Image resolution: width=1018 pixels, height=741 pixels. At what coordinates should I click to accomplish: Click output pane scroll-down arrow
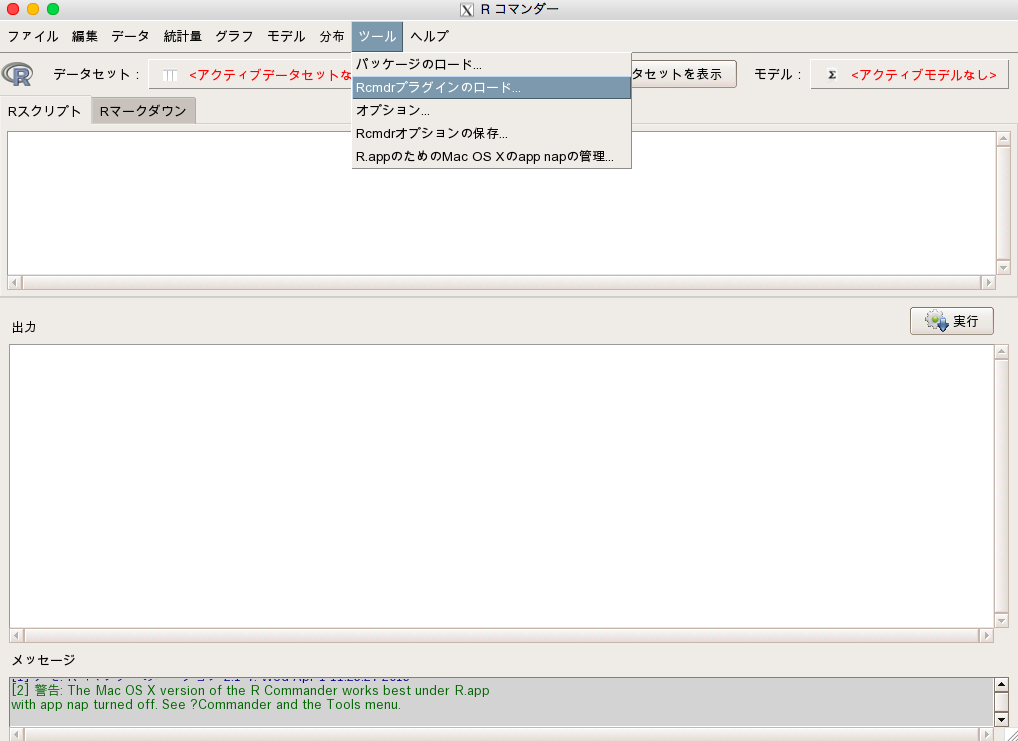[1002, 621]
